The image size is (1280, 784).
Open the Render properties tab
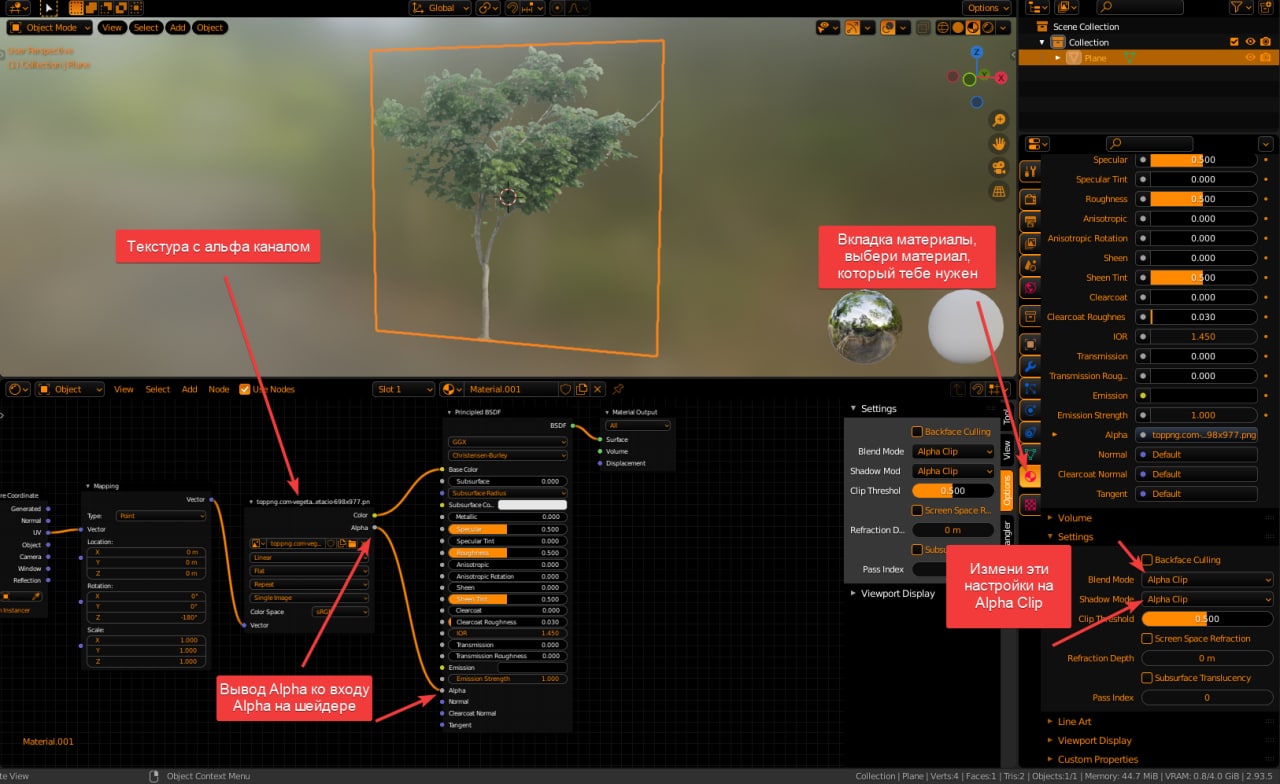click(1030, 199)
